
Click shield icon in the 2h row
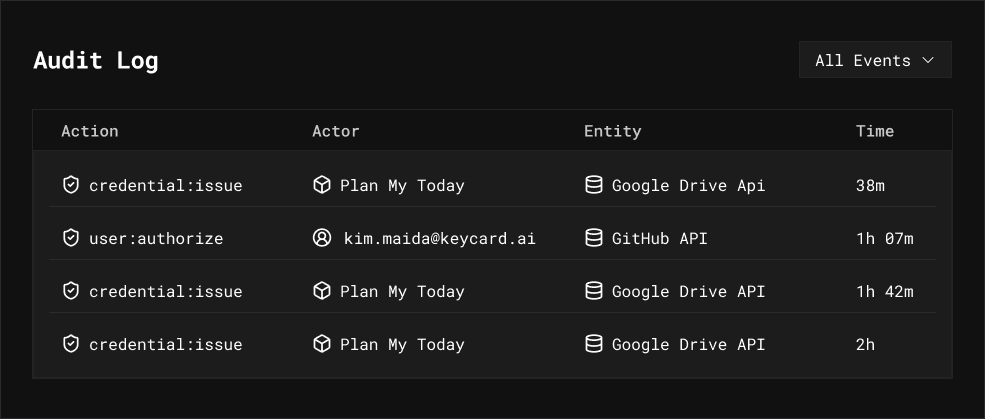coord(70,344)
